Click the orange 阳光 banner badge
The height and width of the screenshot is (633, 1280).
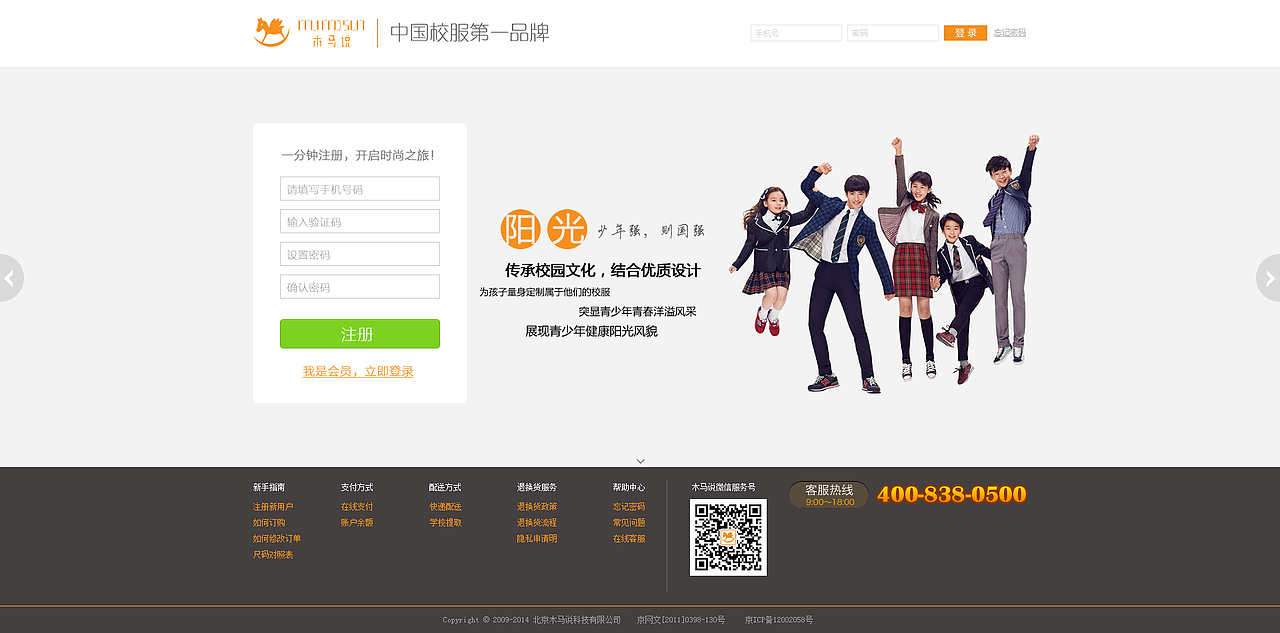pos(543,230)
